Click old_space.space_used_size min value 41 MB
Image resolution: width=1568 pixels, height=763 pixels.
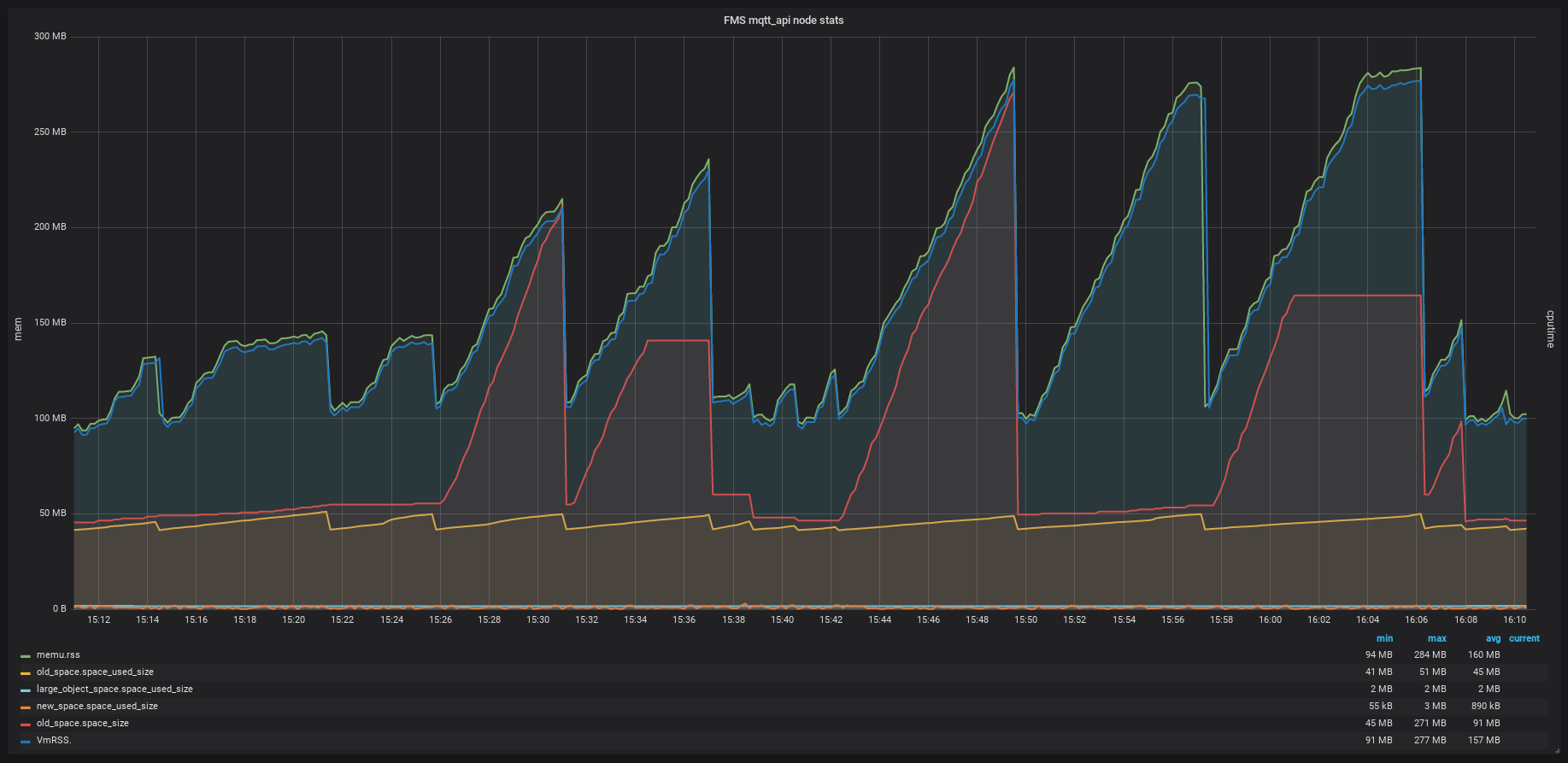1379,672
